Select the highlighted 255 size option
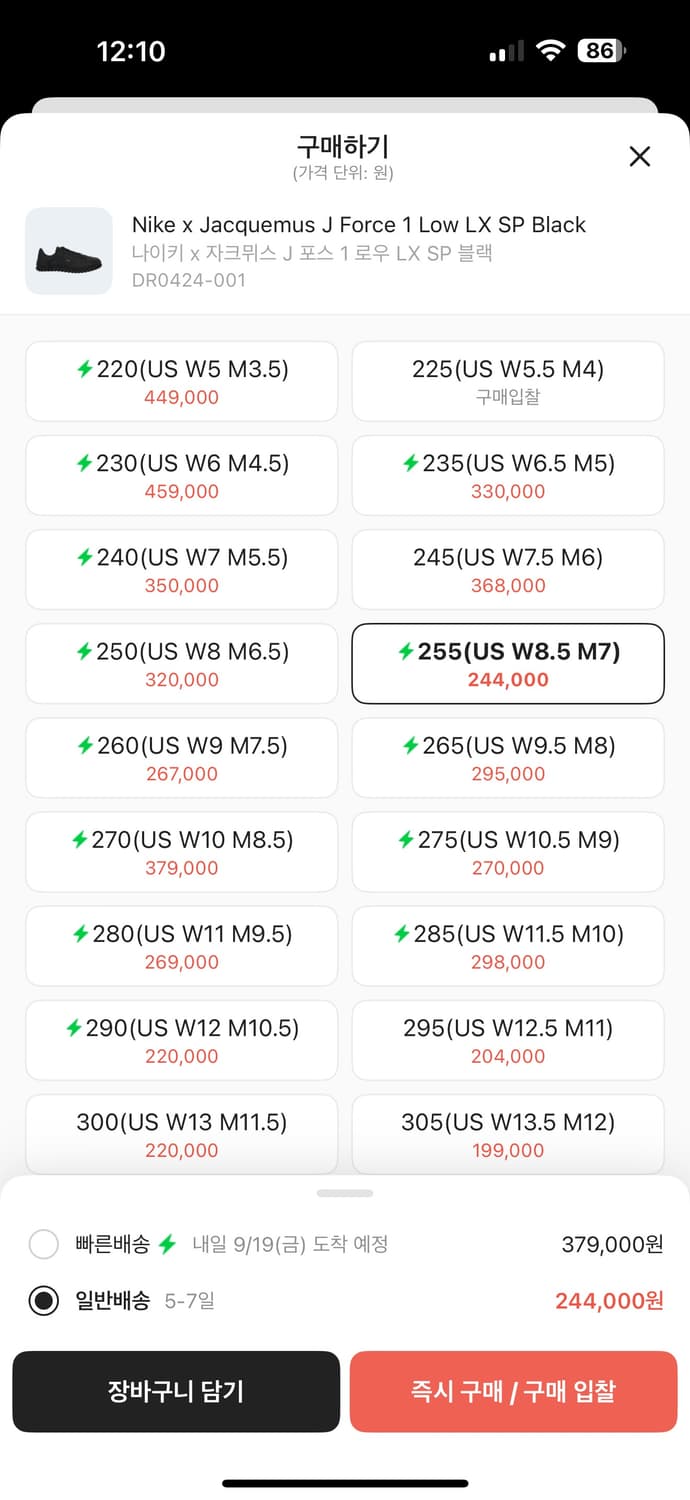Screen dimensions: 690x1500 [x=508, y=663]
